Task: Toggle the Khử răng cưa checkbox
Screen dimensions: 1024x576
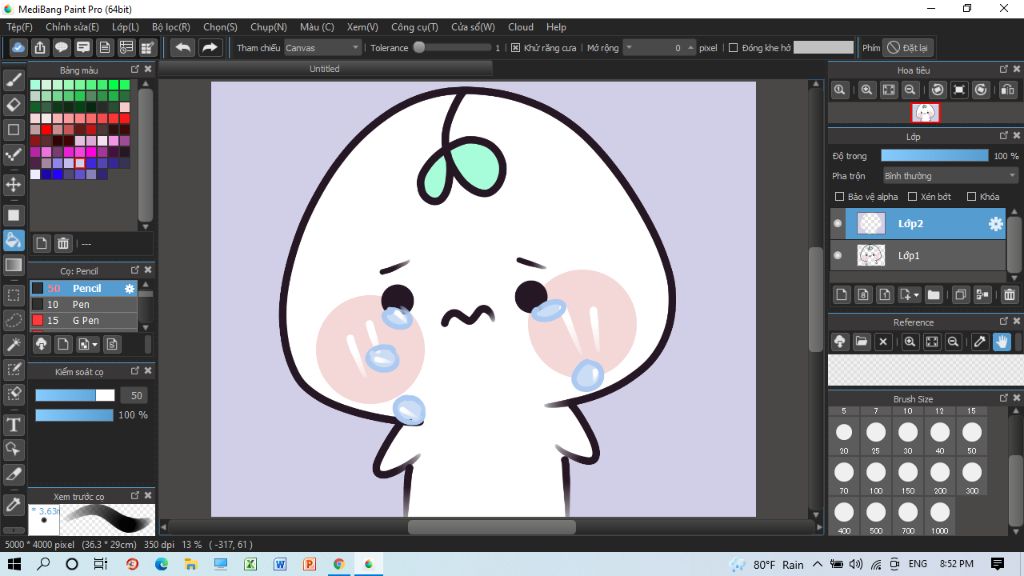Action: coord(516,47)
